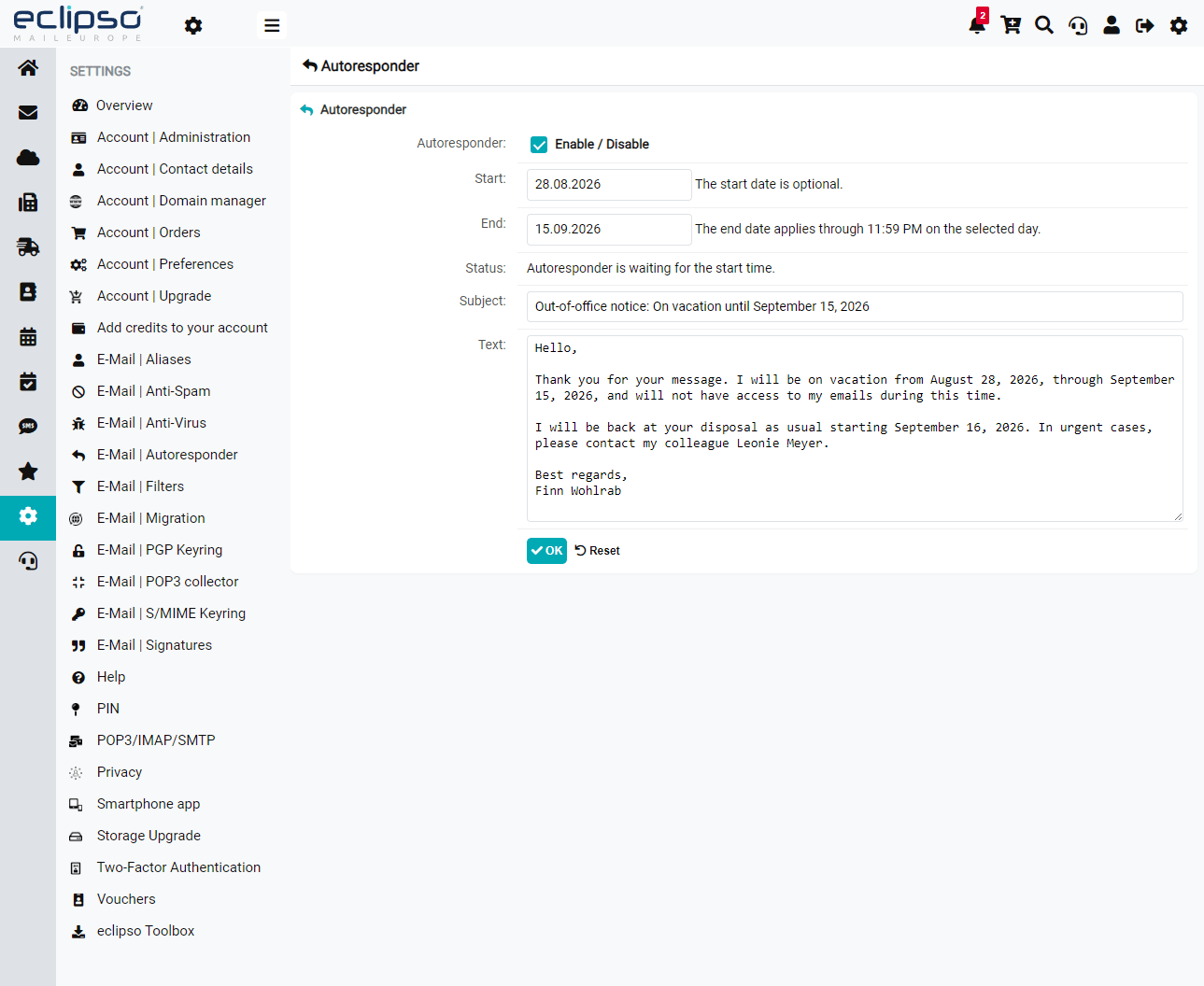Toggle the hamburger menu button
This screenshot has width=1204, height=986.
(272, 25)
